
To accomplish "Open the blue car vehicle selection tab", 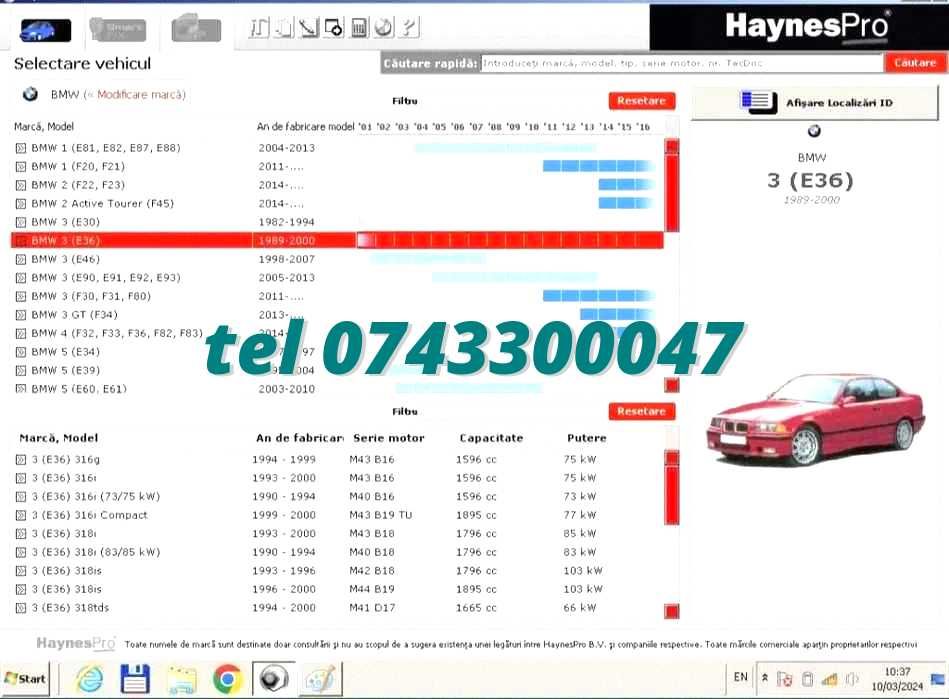I will [45, 30].
